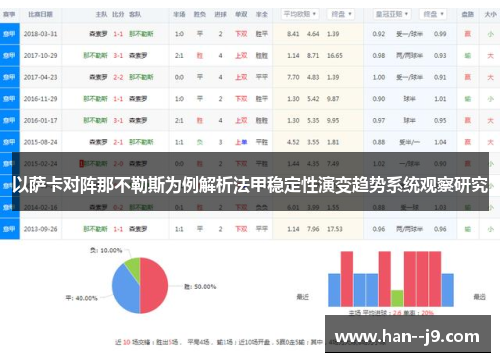500x362 pixels.
Task: Click odds value 4.52 in 2015-08-24 row
Action: click(x=293, y=142)
